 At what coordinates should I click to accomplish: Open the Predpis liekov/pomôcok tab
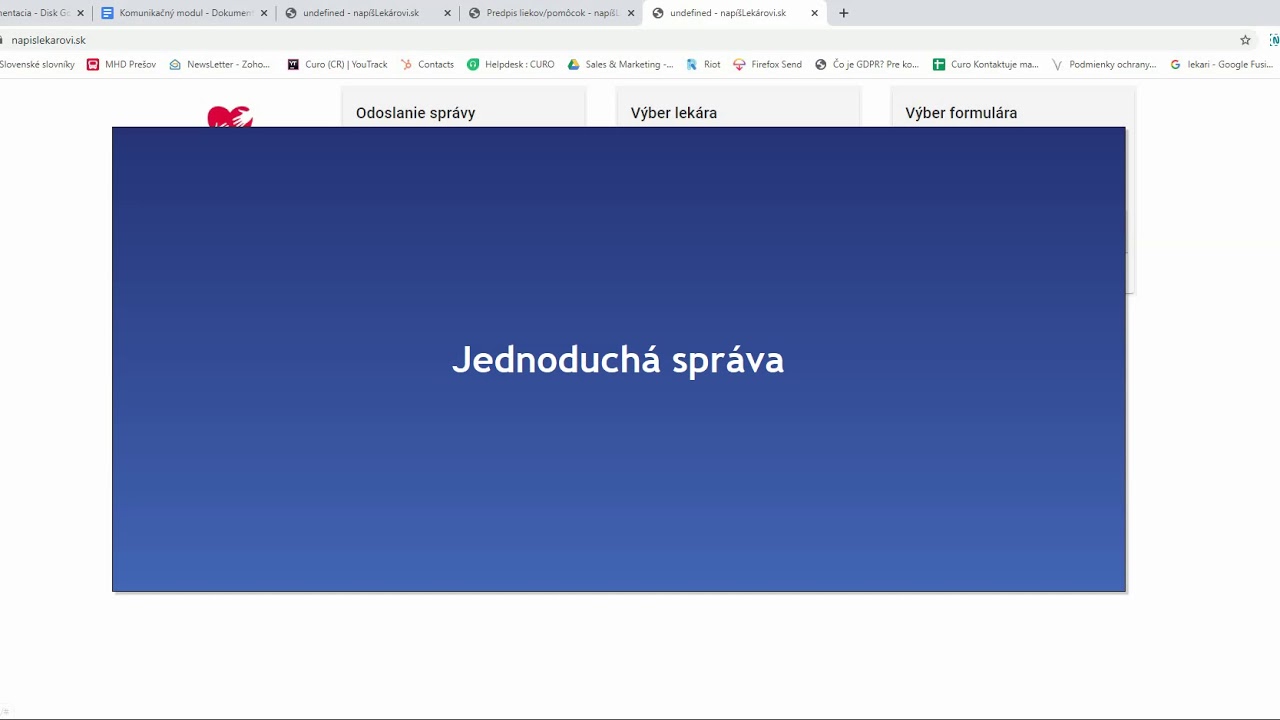pos(551,13)
